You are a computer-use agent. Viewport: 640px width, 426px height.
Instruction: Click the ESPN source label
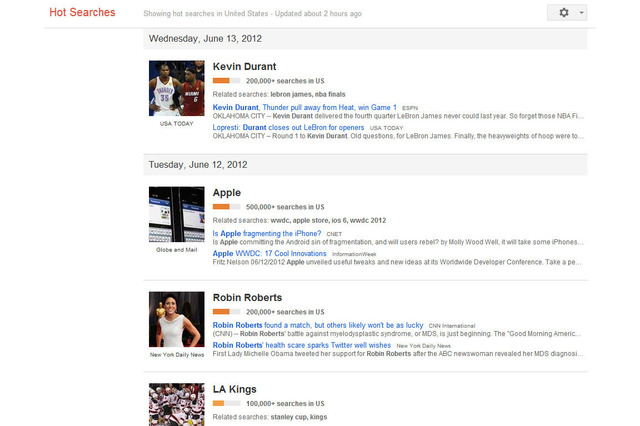(x=410, y=108)
